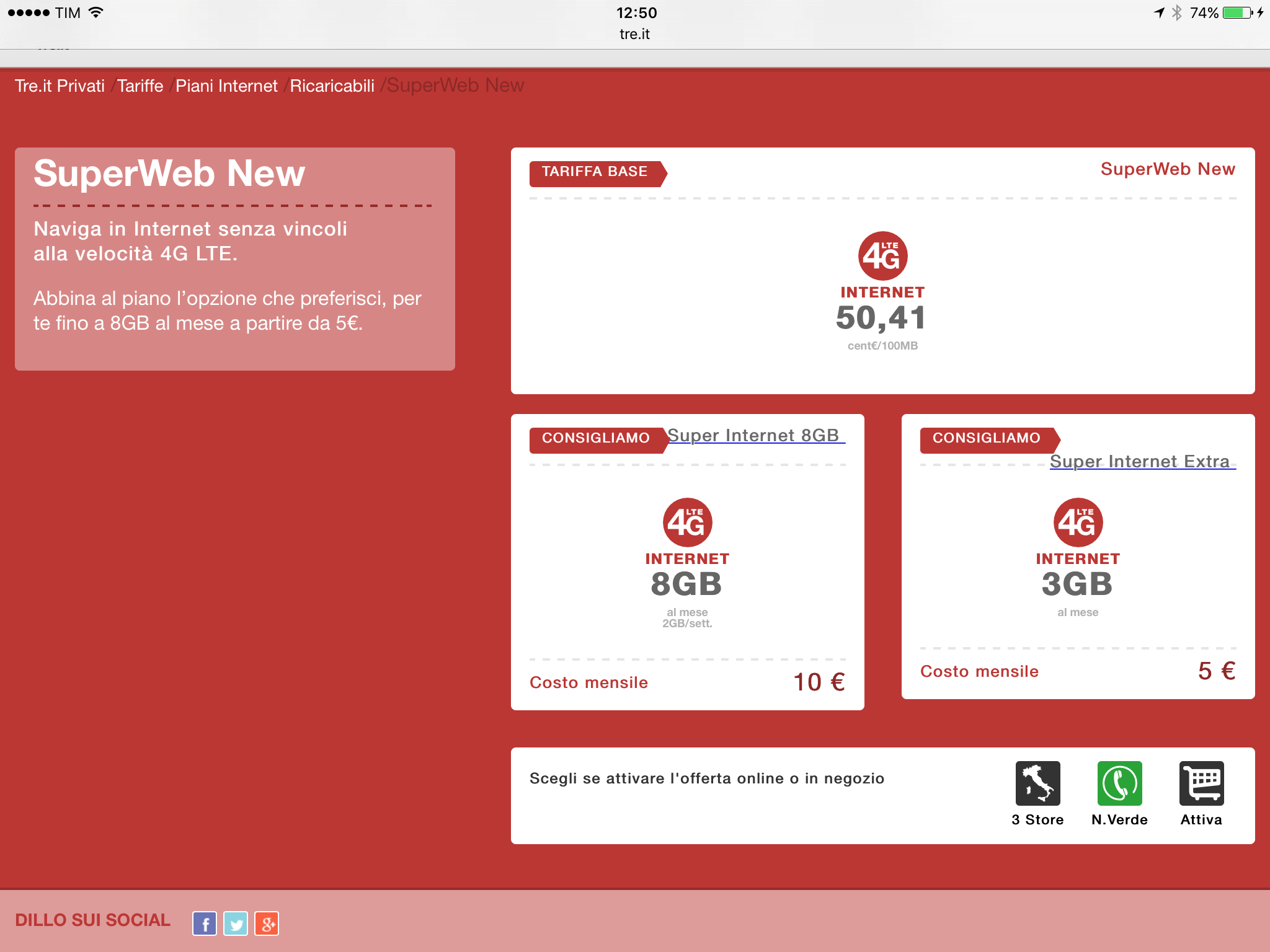Tap the battery indicator in status bar
Screen dimensions: 1270x952
tap(1237, 12)
